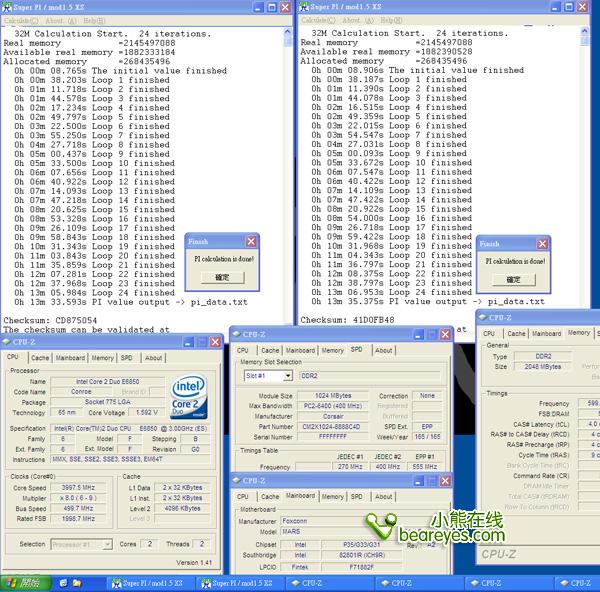This screenshot has height=592, width=600.
Task: Activate second Super PI taskbar button
Action: [x=240, y=583]
